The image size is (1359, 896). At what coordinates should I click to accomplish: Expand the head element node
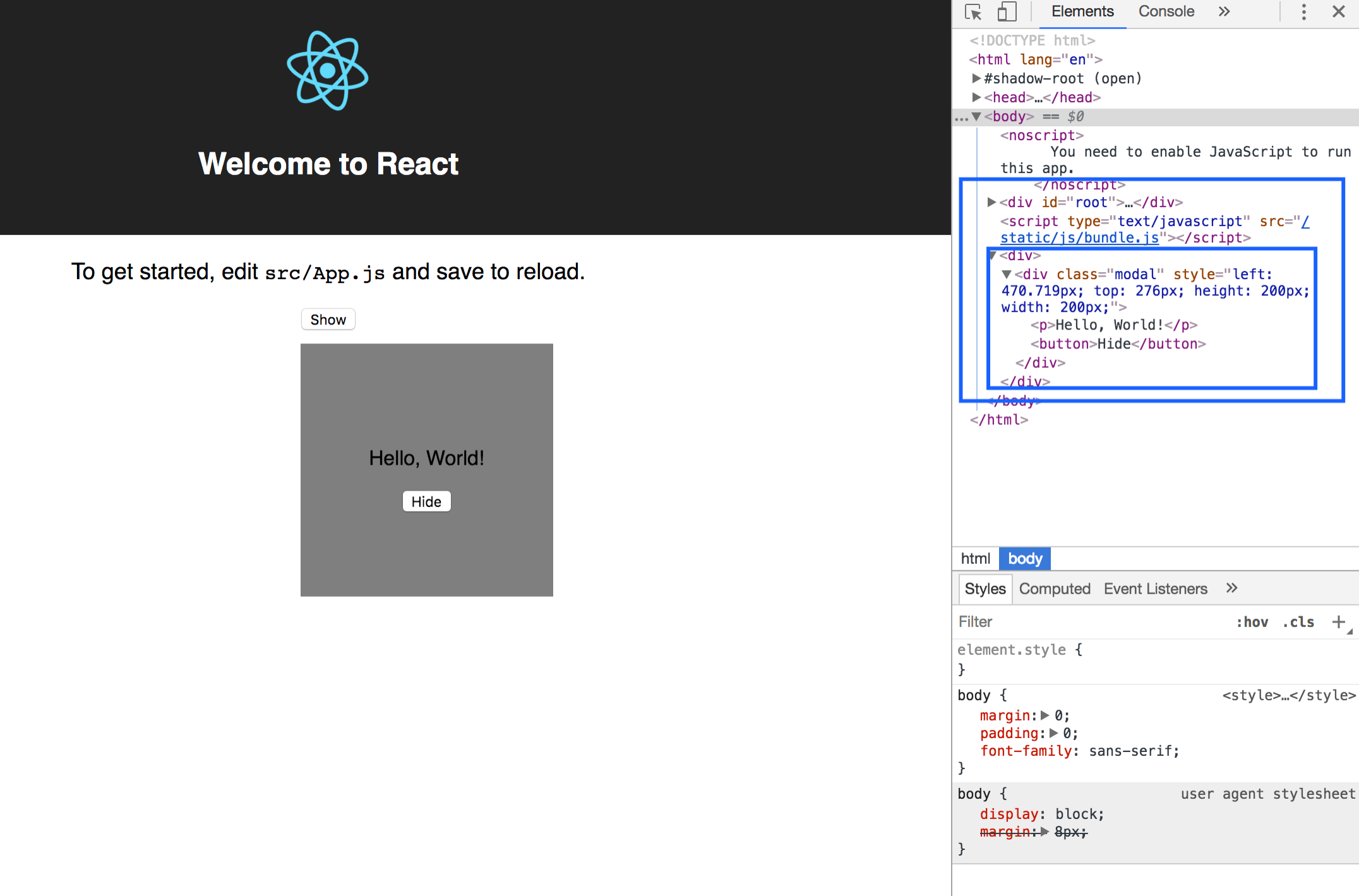976,97
